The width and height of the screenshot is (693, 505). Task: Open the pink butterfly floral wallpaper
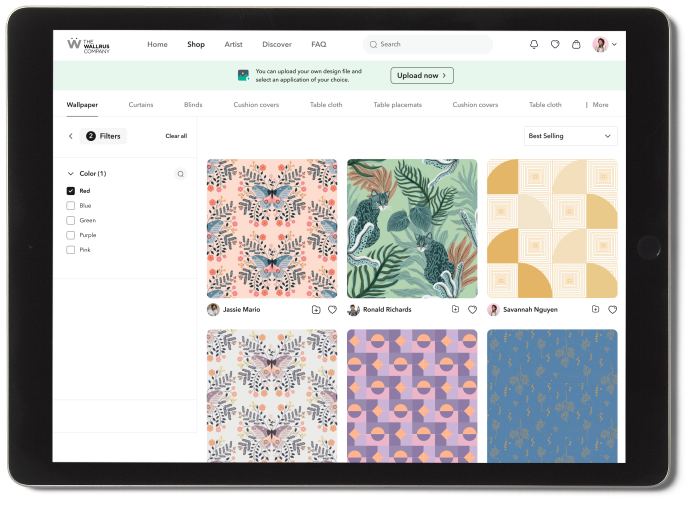(272, 228)
